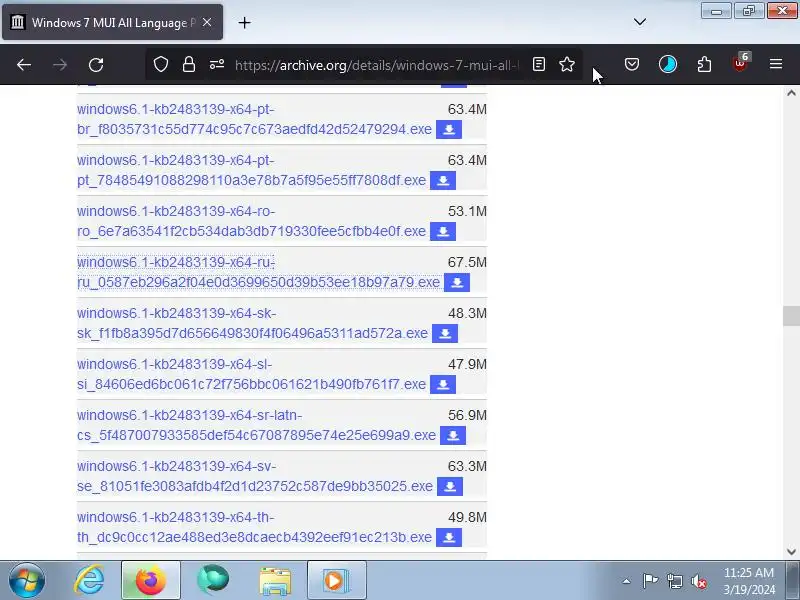Download the sr-latn-cs language pack via download icon
The width and height of the screenshot is (800, 600).
coord(453,436)
